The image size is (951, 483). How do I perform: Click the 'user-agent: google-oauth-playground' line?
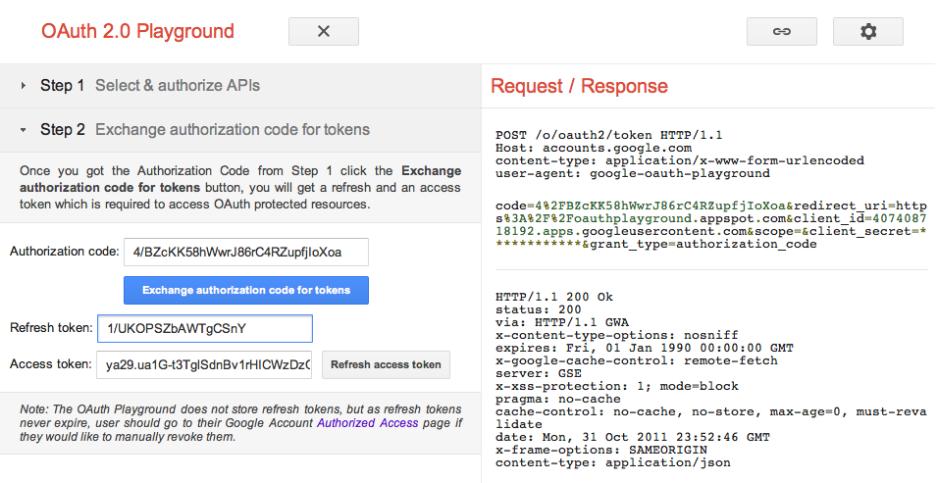[x=633, y=173]
